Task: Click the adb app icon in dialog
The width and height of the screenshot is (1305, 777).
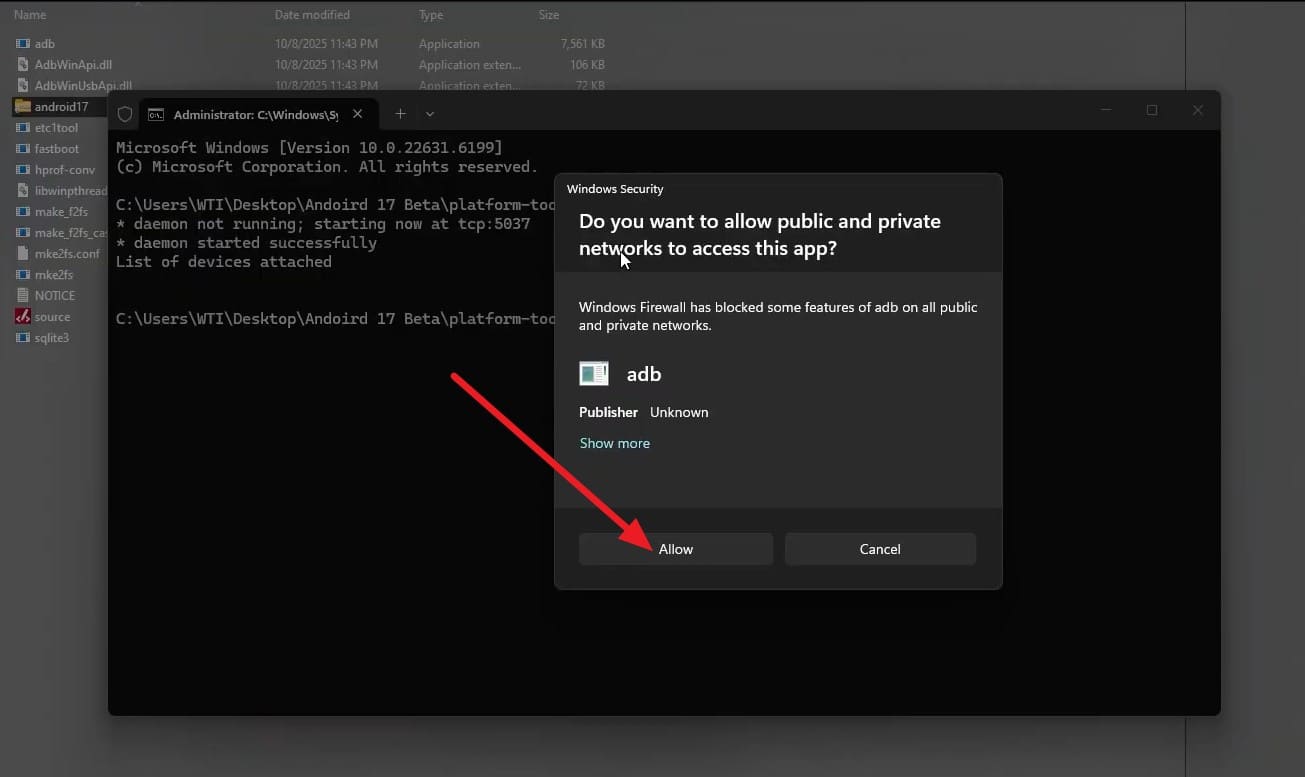Action: [x=594, y=374]
